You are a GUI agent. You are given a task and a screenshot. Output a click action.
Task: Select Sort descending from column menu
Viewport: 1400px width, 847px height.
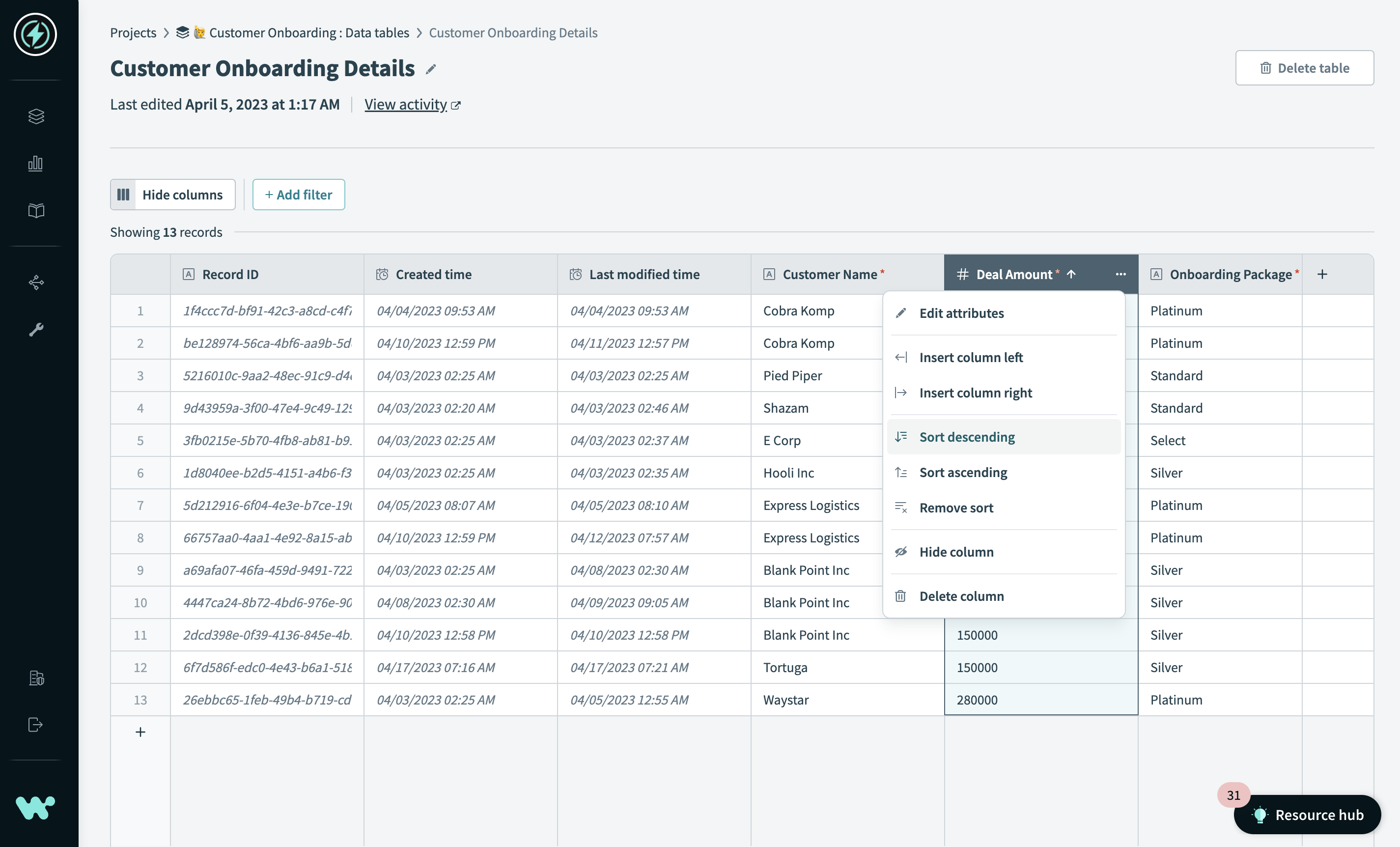(966, 437)
